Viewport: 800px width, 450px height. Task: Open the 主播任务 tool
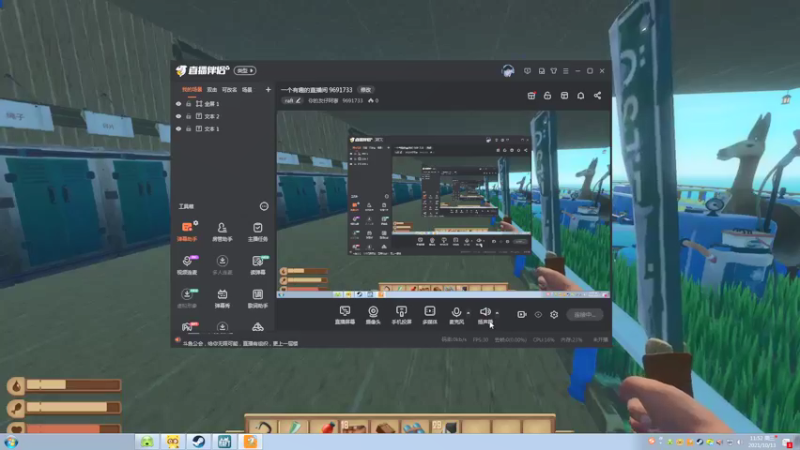(x=258, y=231)
